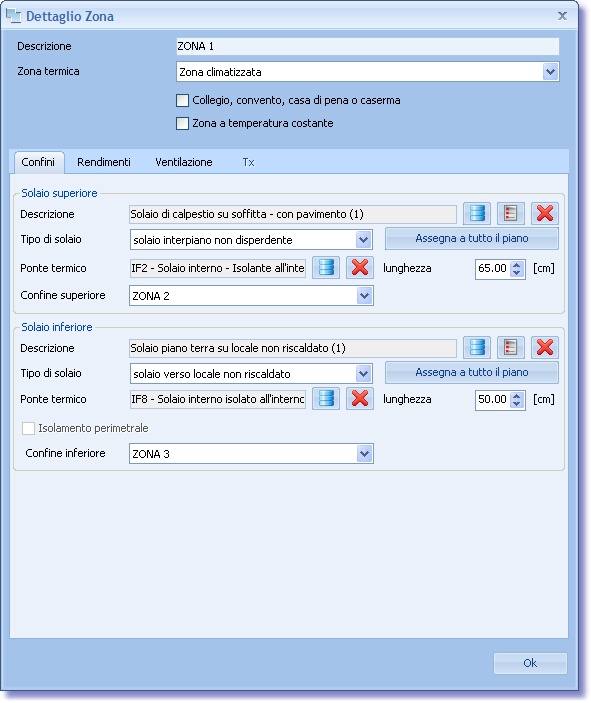Open Confine inferiore ZONA 3 dropdown
This screenshot has height=703, width=591.
point(364,454)
